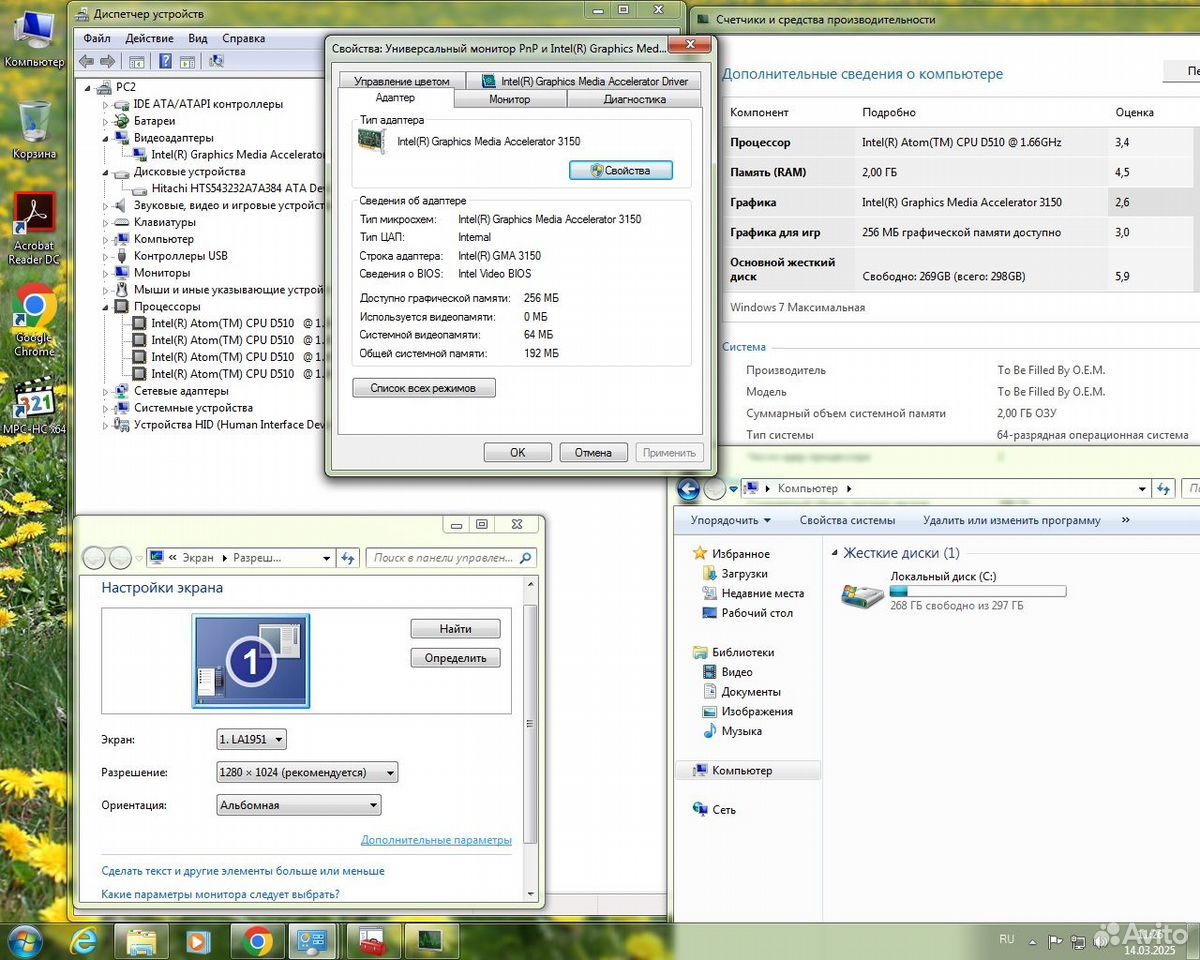Click the performance monitor taskbar icon
This screenshot has height=960, width=1200.
click(431, 941)
